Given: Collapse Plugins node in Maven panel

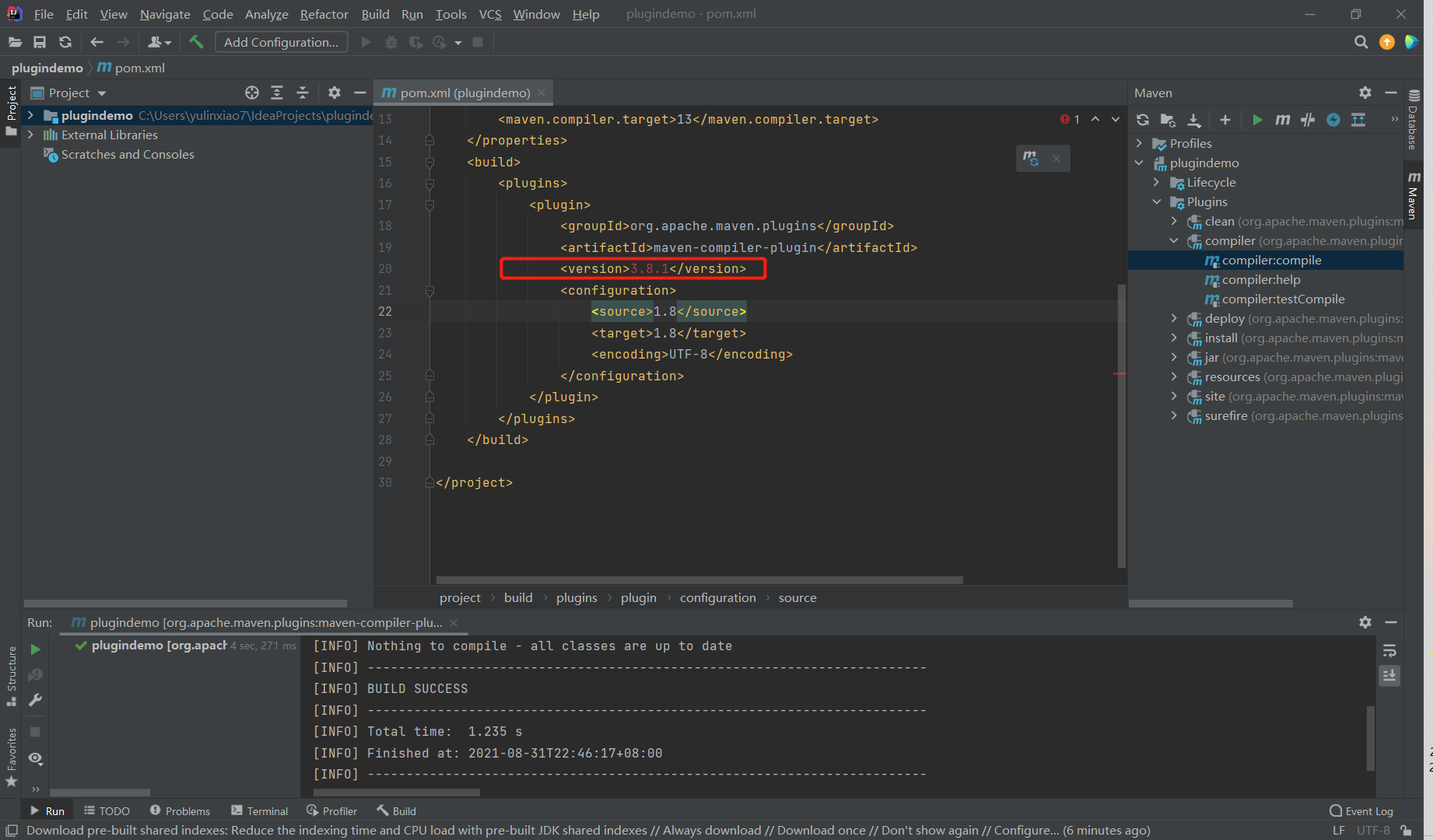Looking at the screenshot, I should tap(1157, 201).
